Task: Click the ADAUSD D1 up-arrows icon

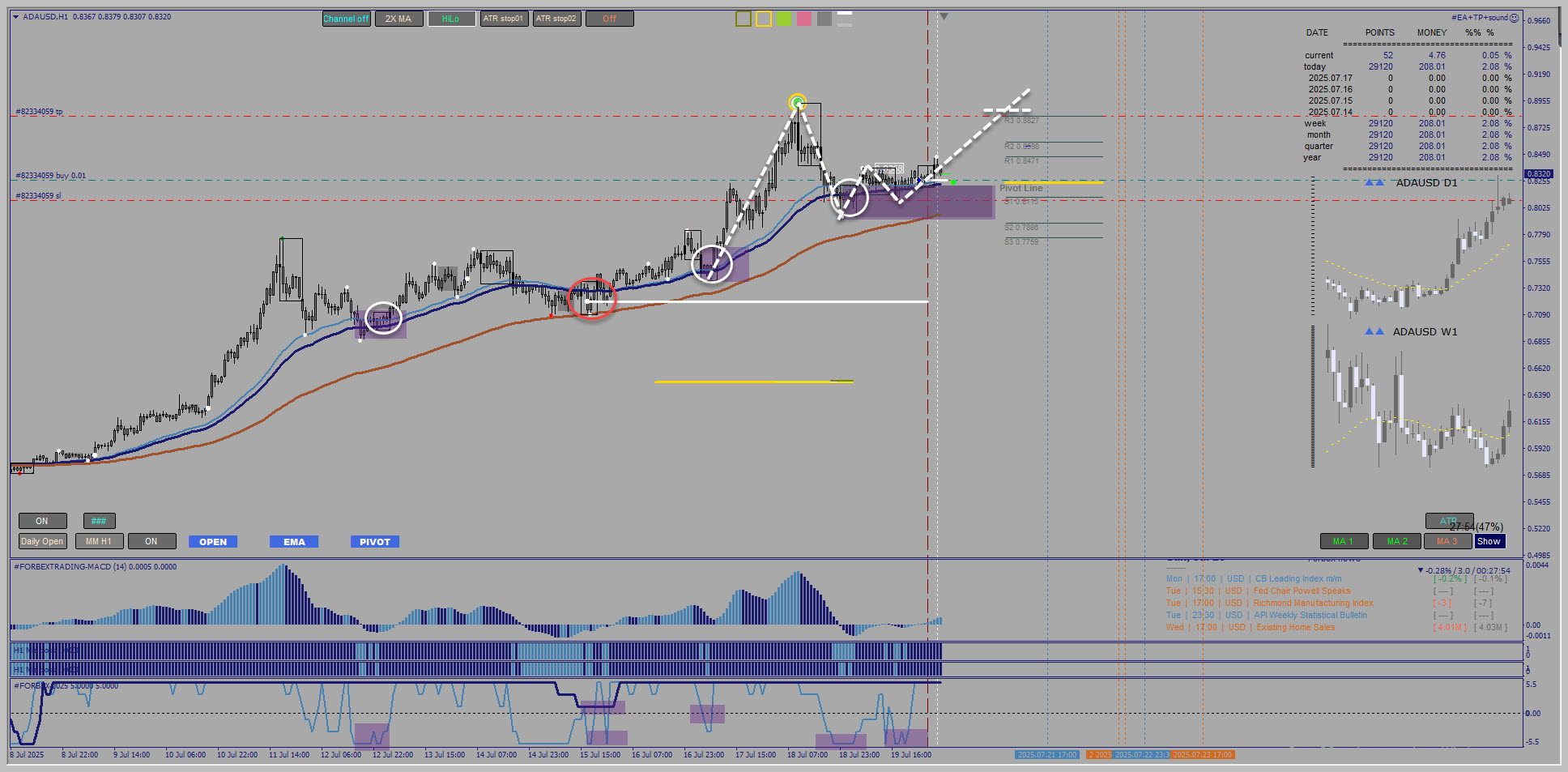Action: pos(1374,182)
